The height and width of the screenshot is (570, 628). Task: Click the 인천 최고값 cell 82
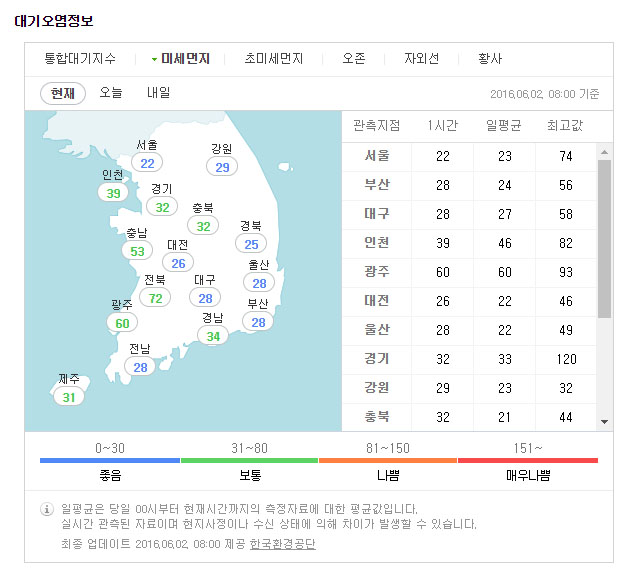[x=566, y=243]
